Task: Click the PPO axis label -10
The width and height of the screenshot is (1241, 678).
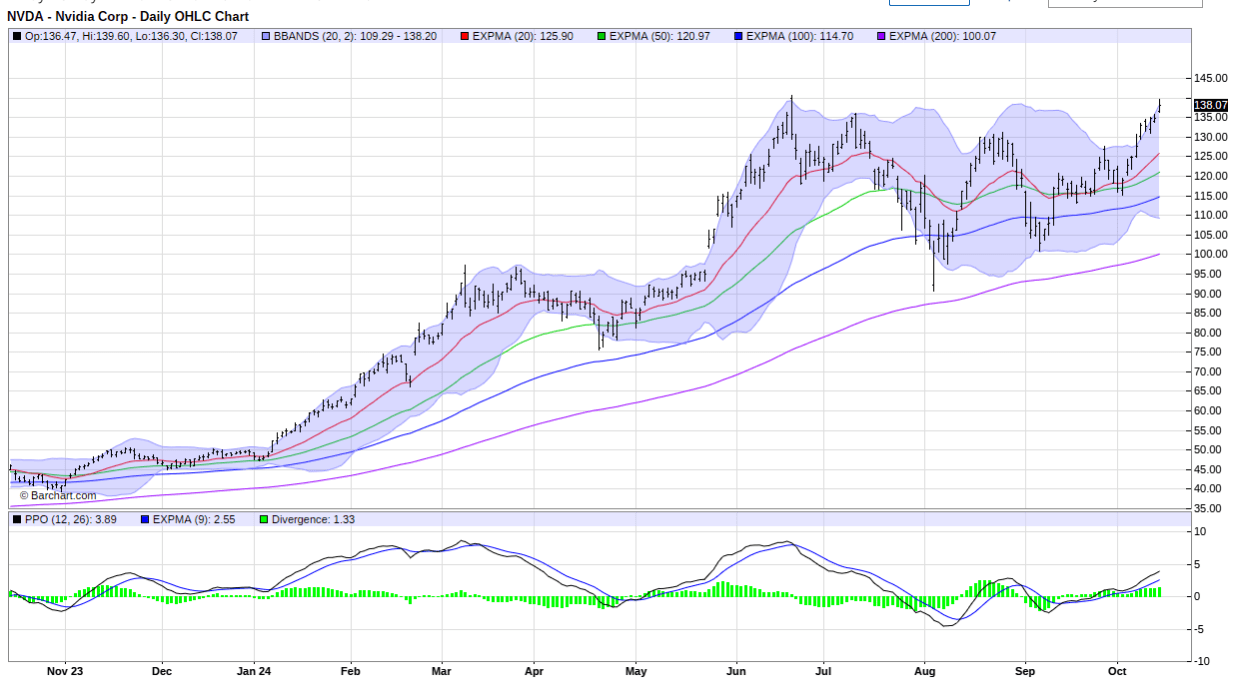Action: tap(1203, 661)
